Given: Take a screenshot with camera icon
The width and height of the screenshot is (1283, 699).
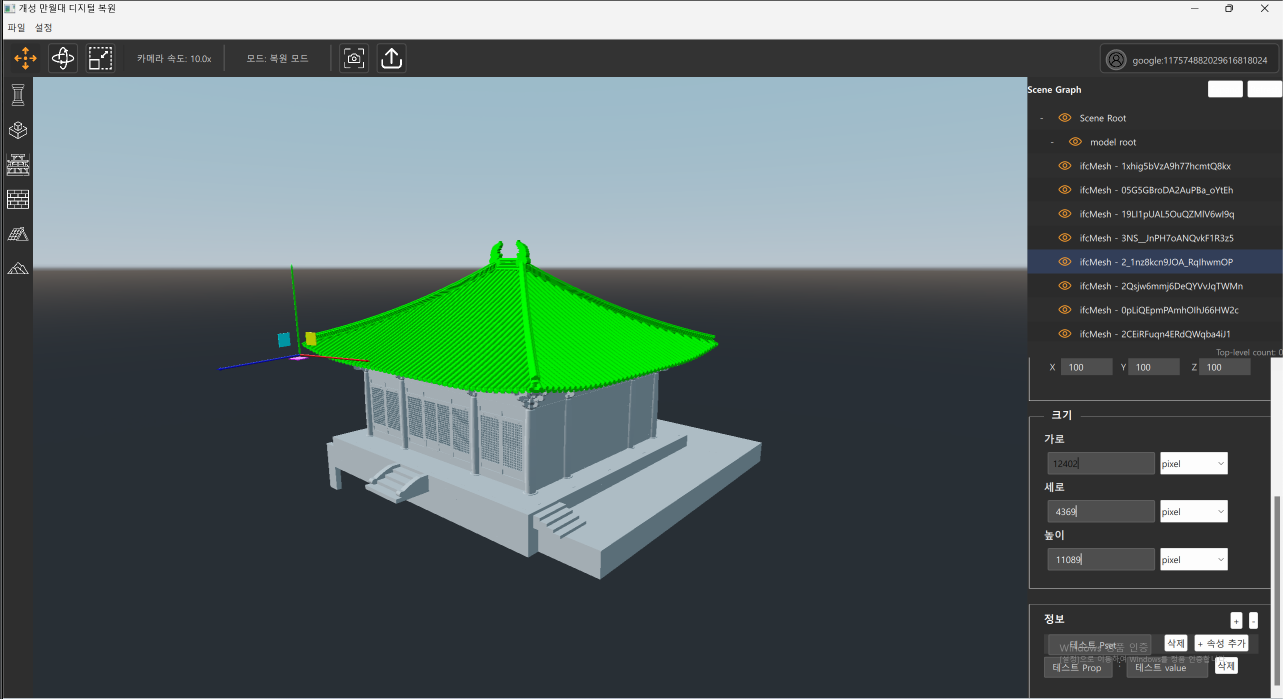Looking at the screenshot, I should pyautogui.click(x=353, y=59).
